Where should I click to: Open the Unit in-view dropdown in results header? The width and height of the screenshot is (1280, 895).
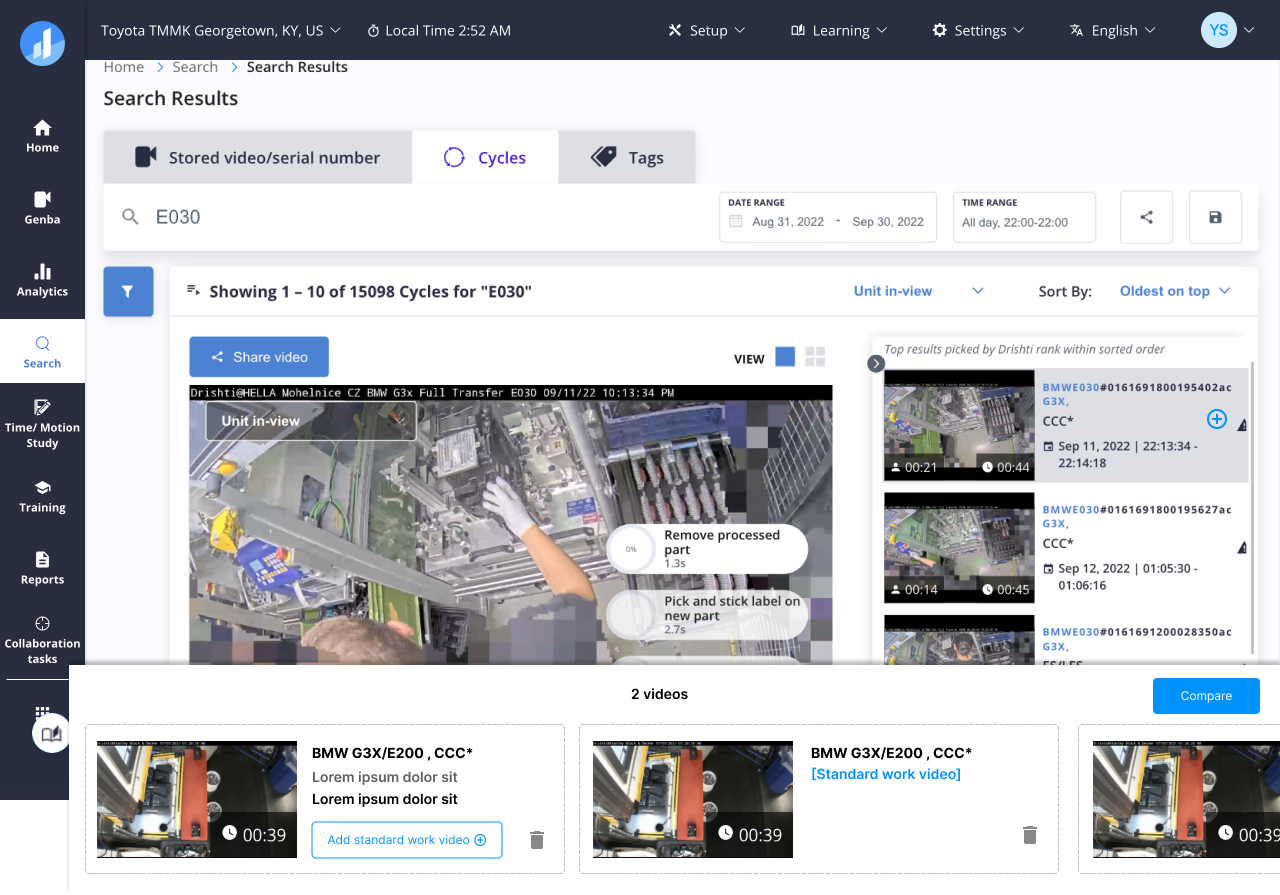pos(919,291)
